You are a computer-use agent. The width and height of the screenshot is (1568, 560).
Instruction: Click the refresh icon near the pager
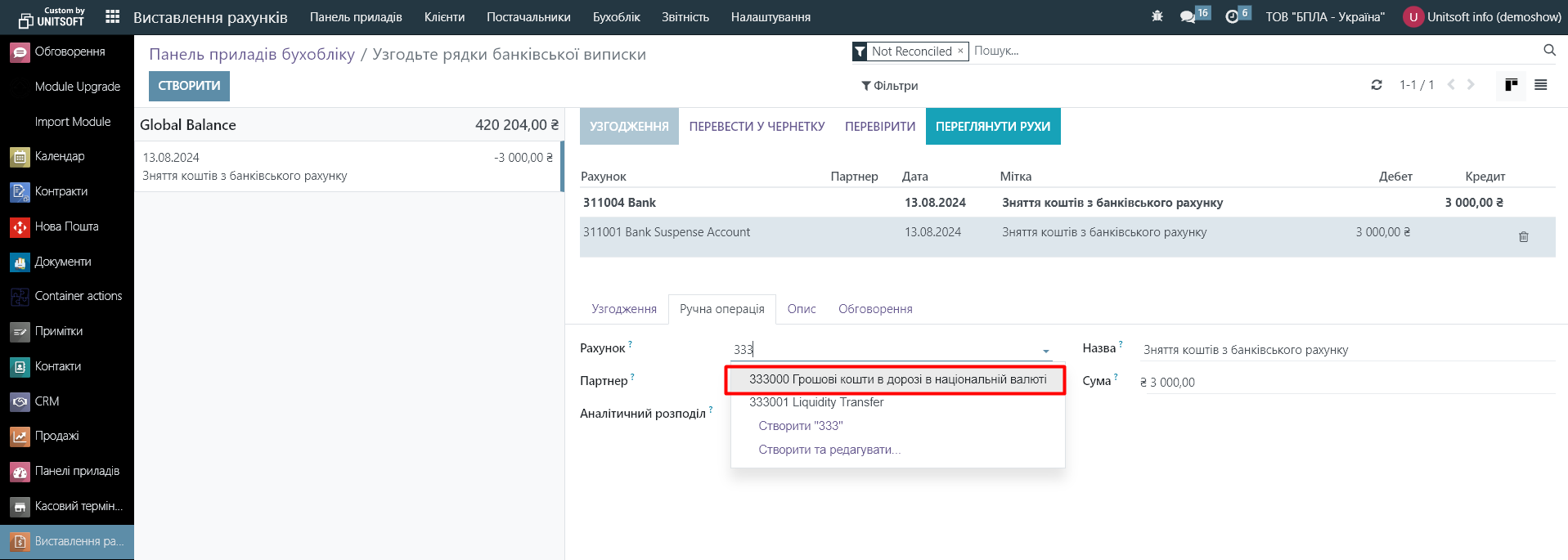pyautogui.click(x=1377, y=85)
